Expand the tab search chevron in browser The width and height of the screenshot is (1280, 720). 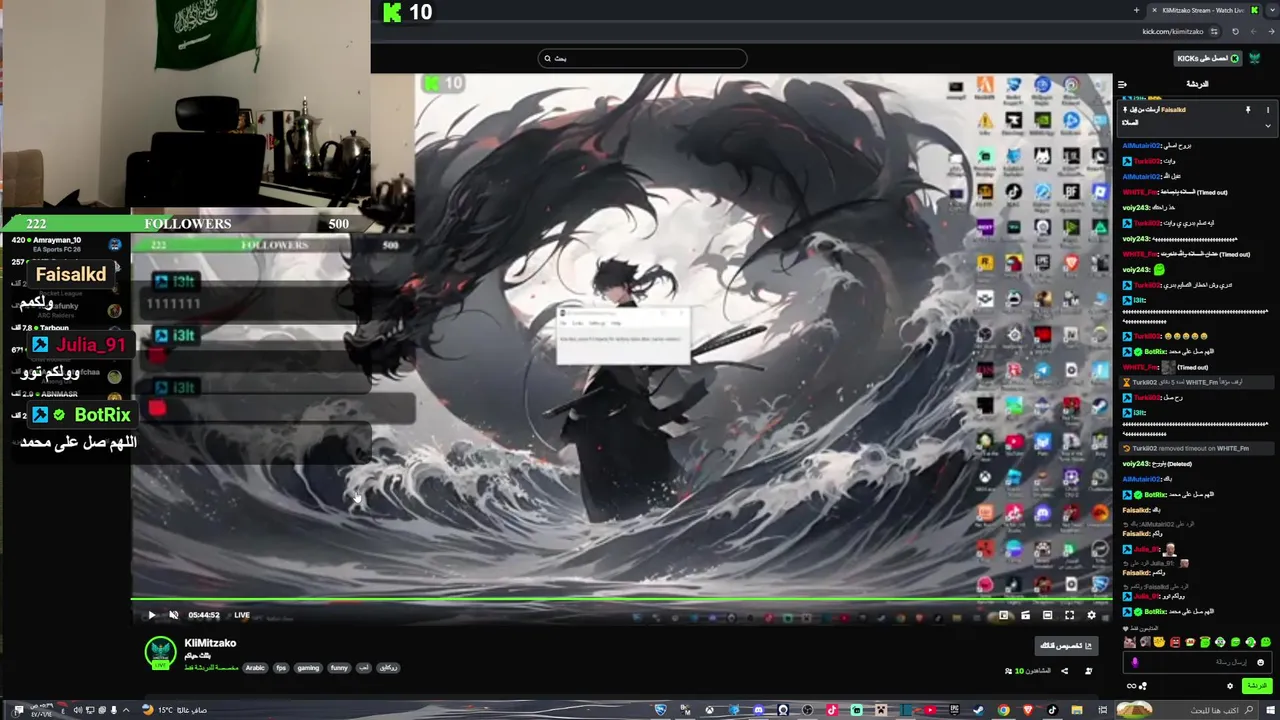(x=1272, y=10)
